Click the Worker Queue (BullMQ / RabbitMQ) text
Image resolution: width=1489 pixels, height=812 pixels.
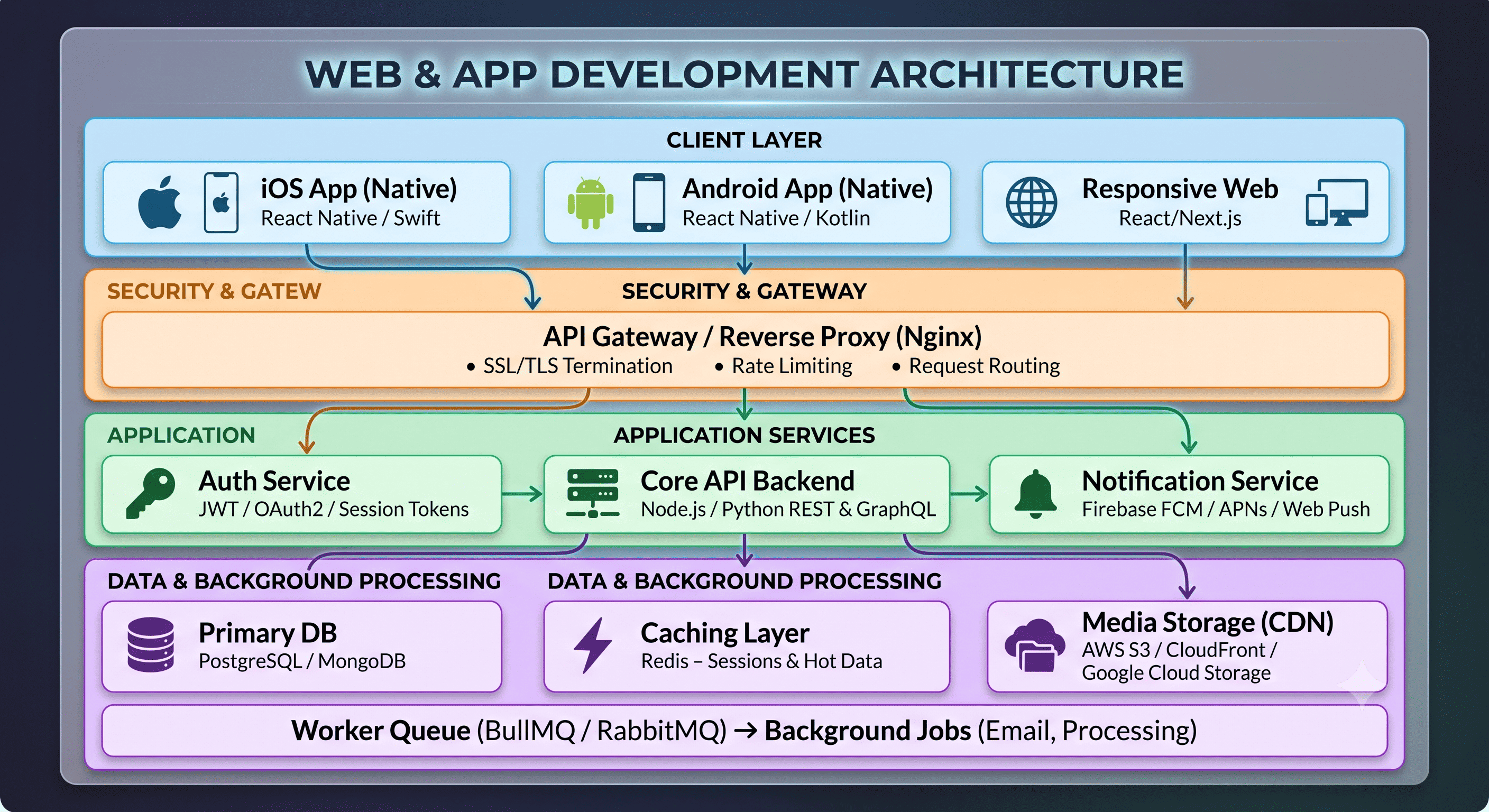(x=509, y=731)
